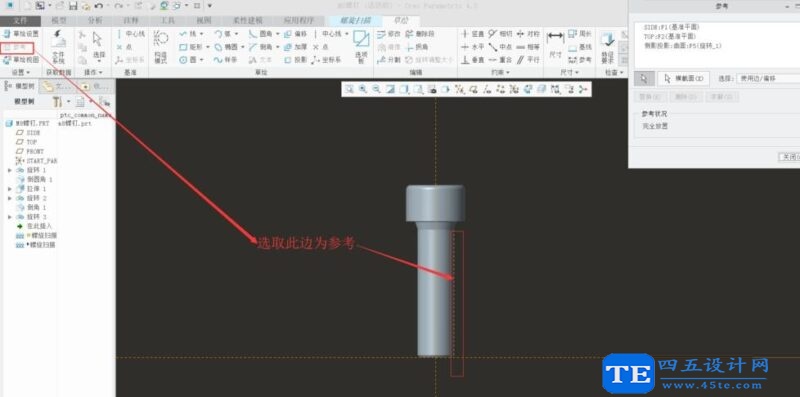Viewport: 800px width, 397px height.
Task: Switch to the 注释 ribbon tab
Action: 131,20
